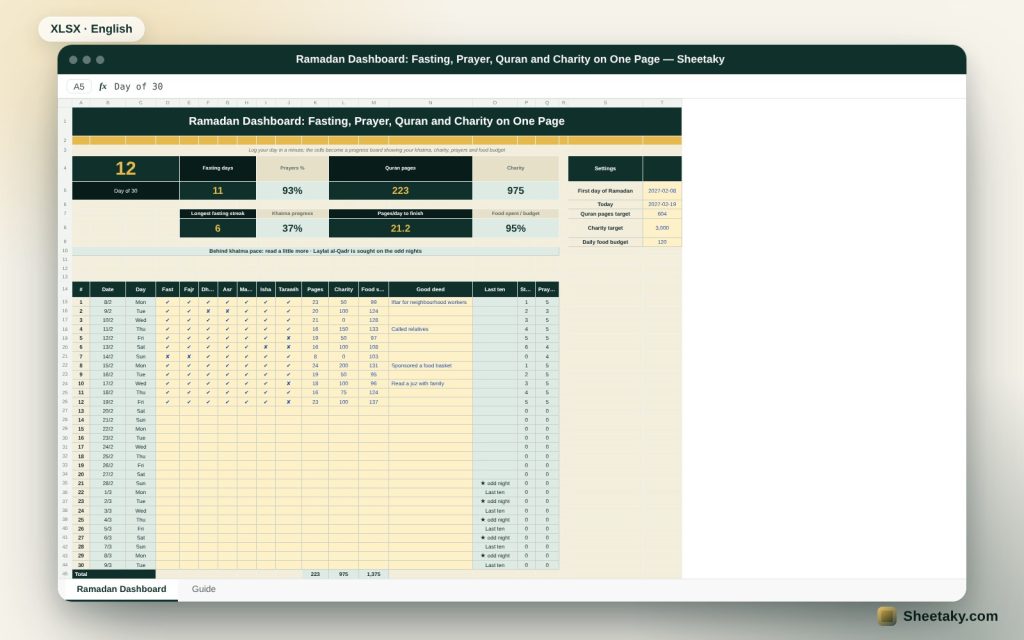Click the 'Fast' column header
Image resolution: width=1024 pixels, height=640 pixels.
click(167, 289)
